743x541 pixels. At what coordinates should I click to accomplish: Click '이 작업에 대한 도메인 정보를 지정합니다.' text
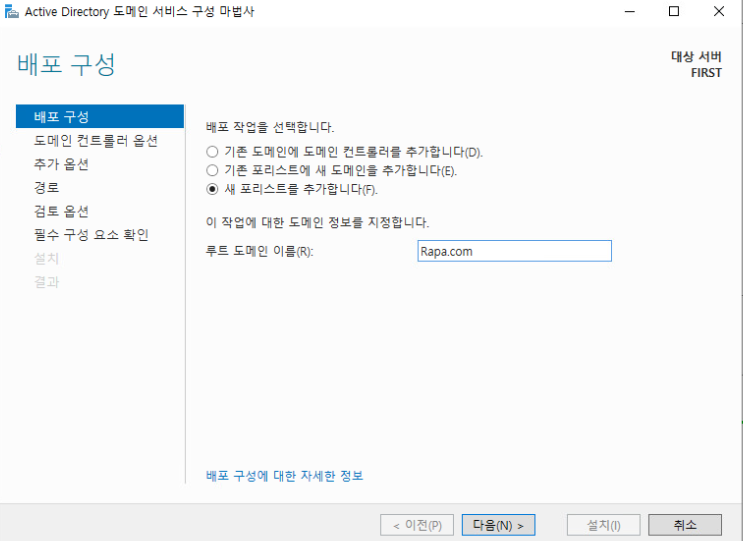[x=317, y=222]
